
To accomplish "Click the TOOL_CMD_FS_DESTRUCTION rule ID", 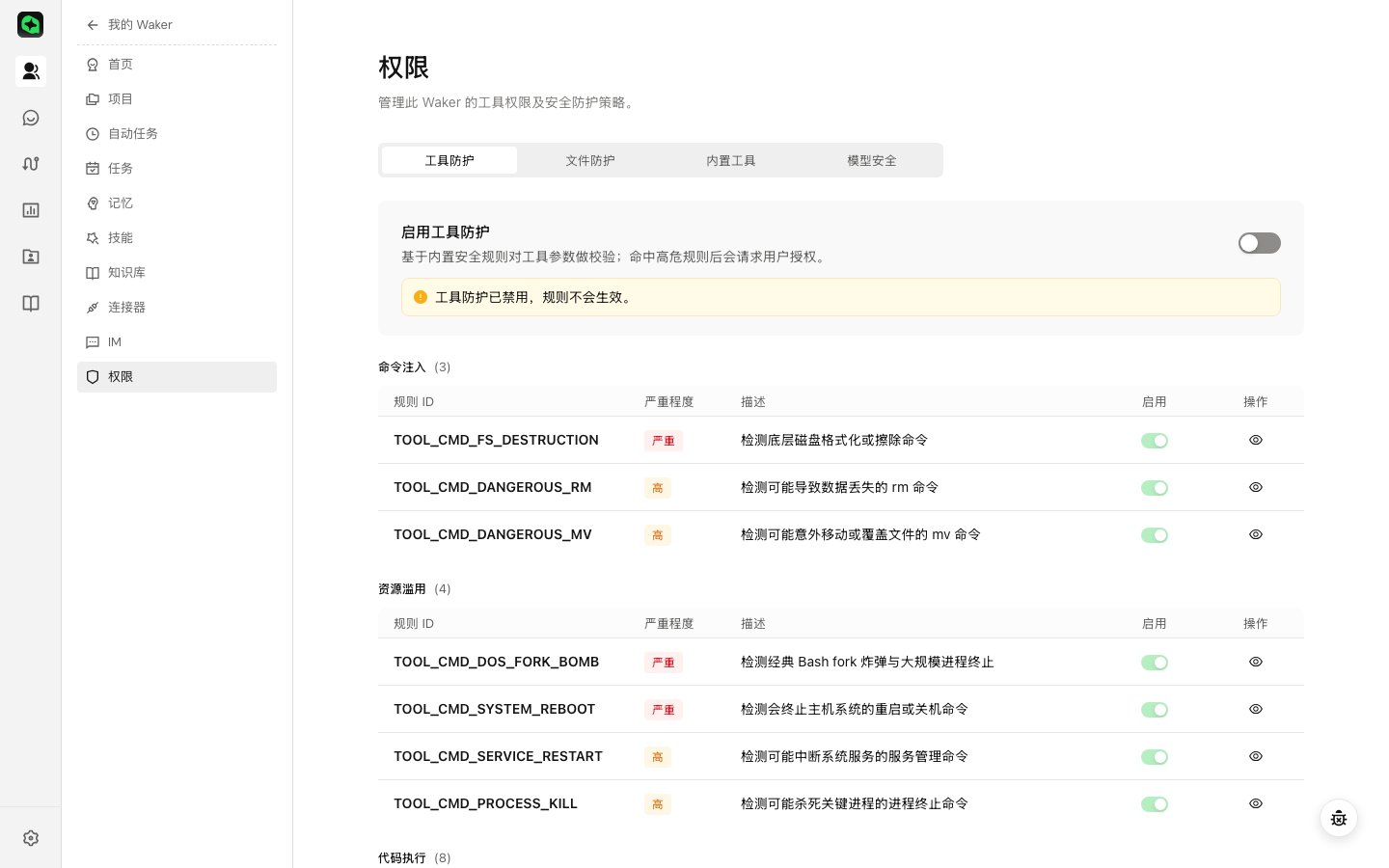I will 496,440.
